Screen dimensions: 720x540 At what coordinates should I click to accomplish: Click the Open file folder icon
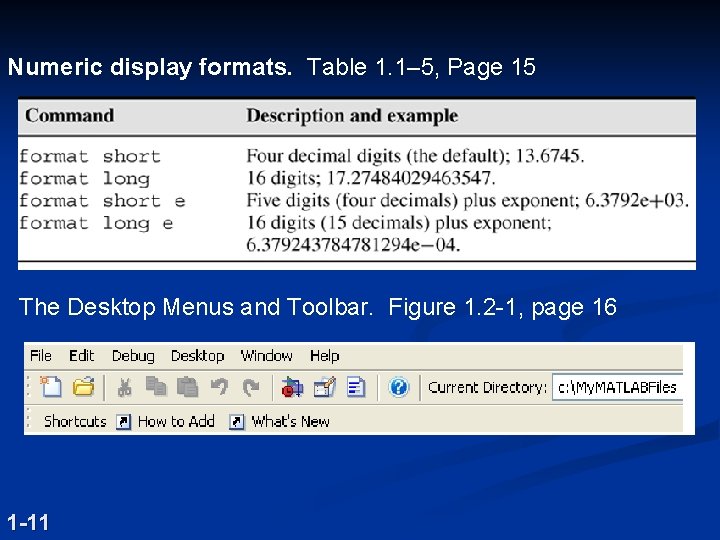click(x=84, y=387)
